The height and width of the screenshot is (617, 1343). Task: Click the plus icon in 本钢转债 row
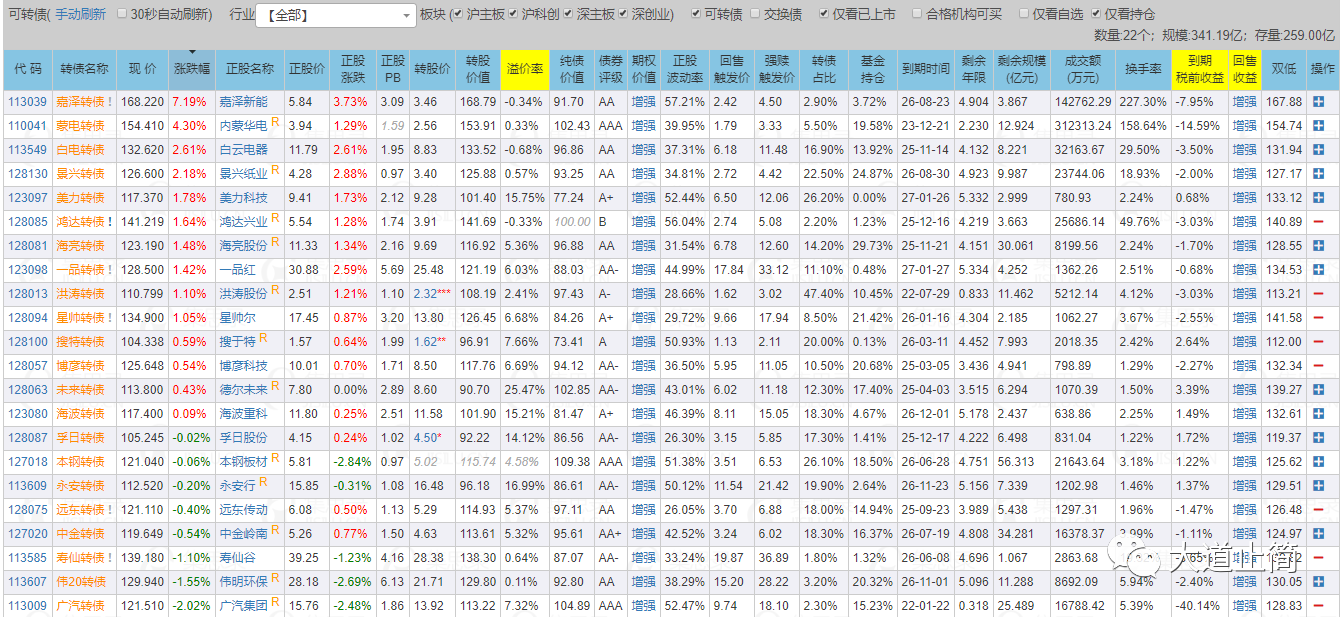tap(1321, 462)
